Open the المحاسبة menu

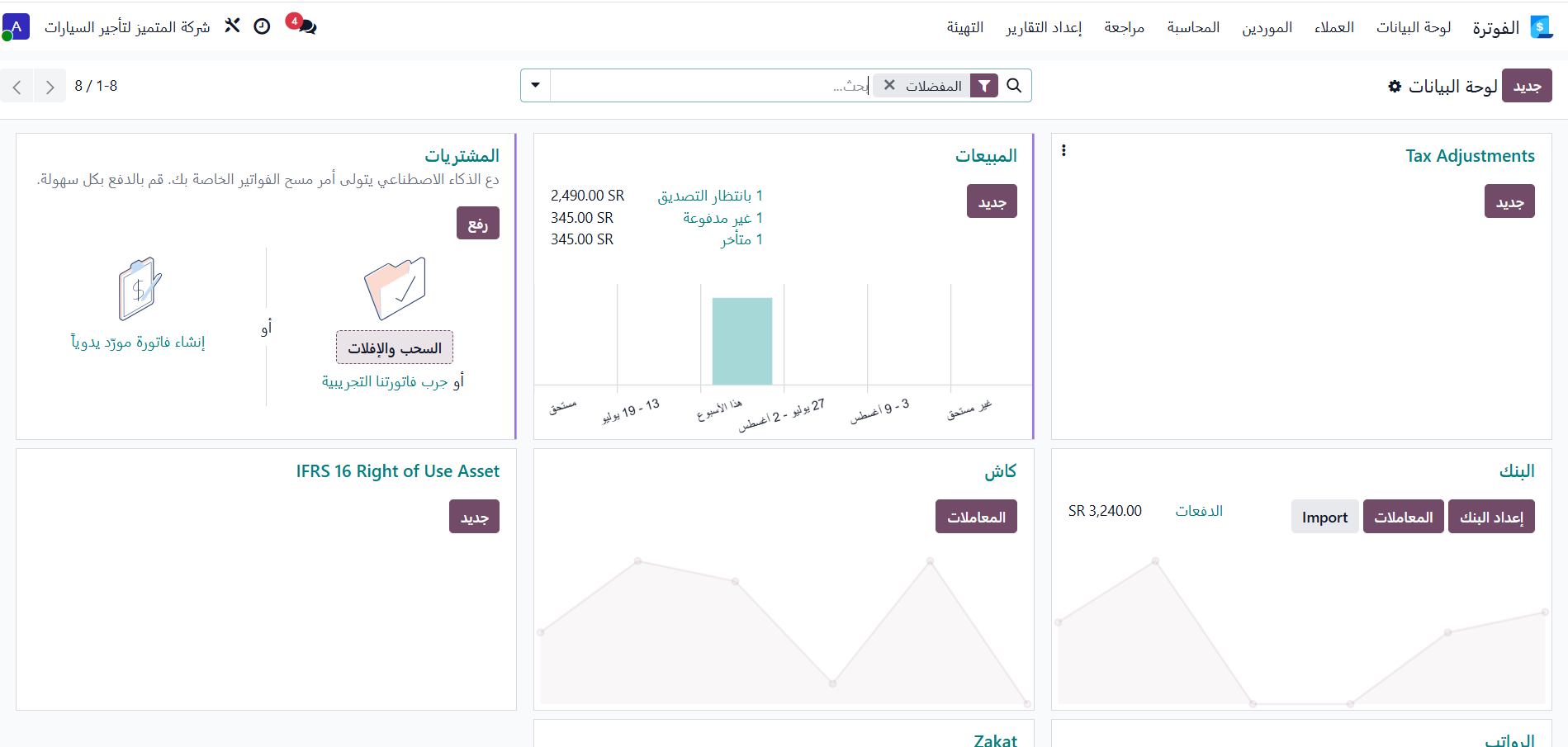(1193, 27)
